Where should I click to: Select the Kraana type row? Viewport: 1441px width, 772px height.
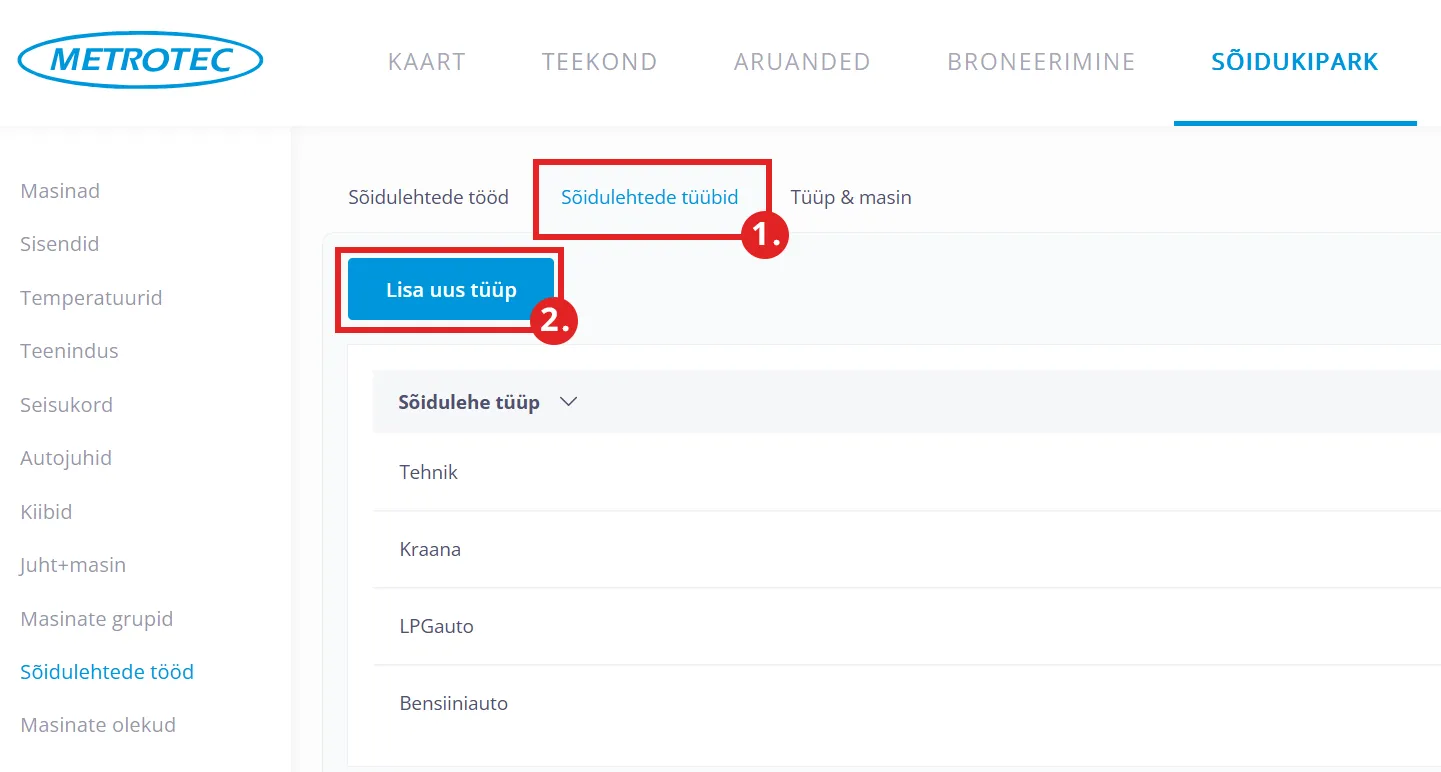430,549
